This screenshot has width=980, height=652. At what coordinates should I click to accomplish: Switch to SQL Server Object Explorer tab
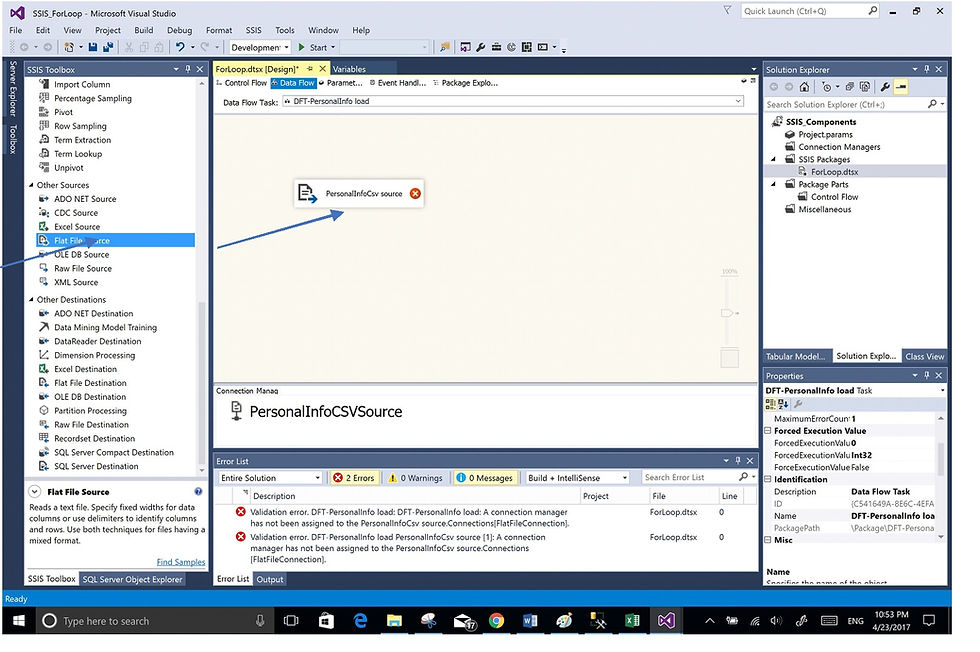(132, 579)
